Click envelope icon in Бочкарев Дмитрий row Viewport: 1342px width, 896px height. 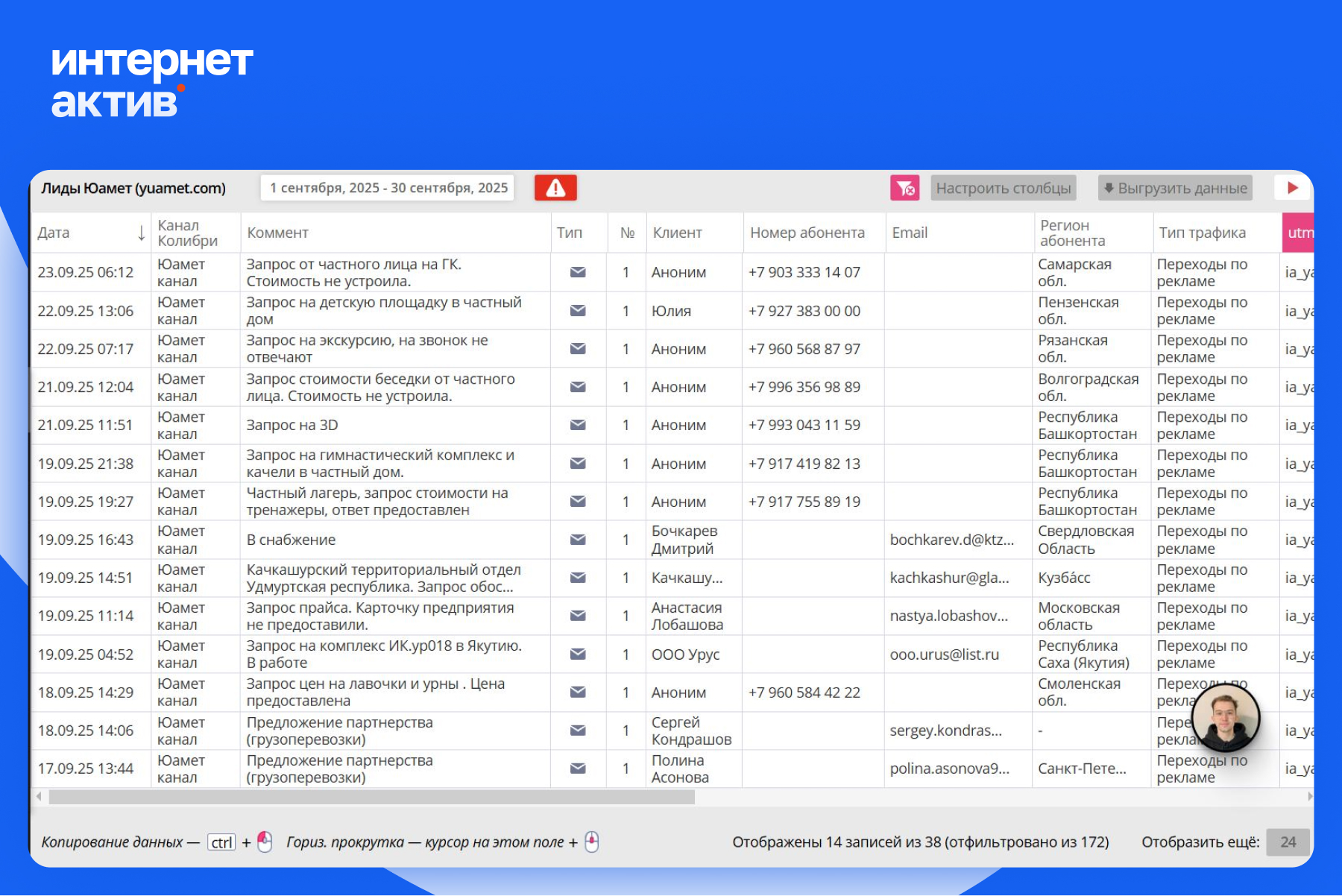[x=578, y=540]
